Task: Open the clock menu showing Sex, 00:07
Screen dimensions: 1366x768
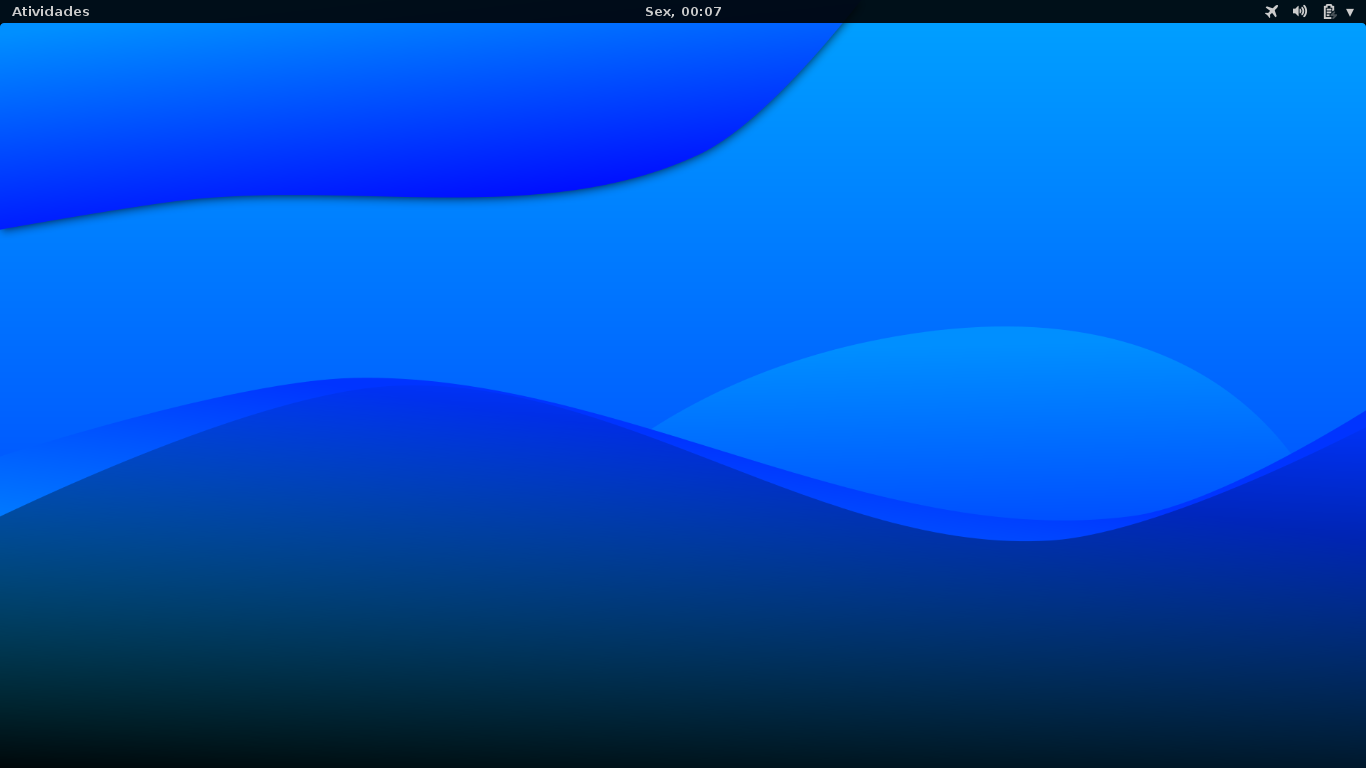Action: coord(683,12)
